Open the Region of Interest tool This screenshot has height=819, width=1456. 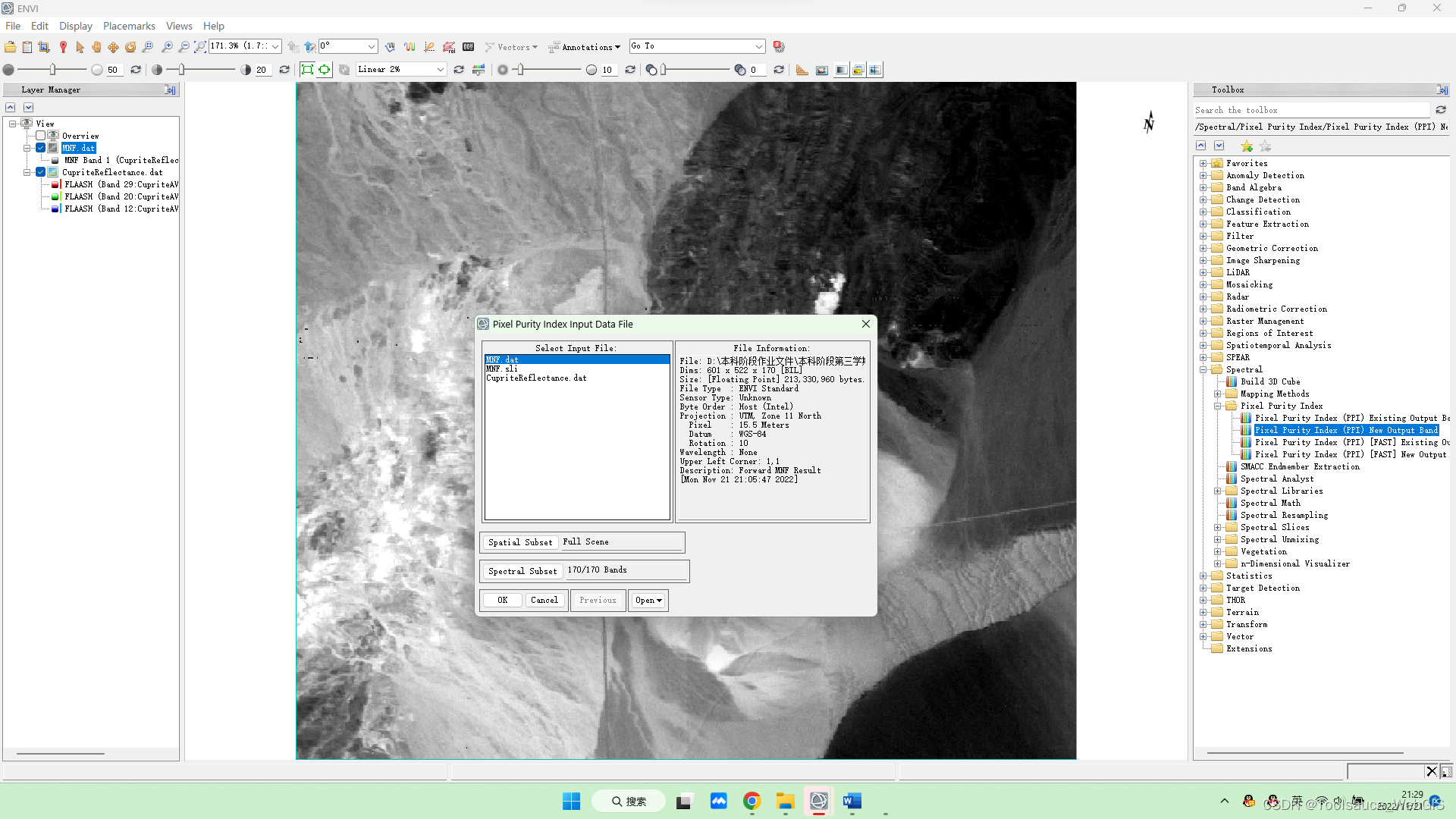pyautogui.click(x=449, y=47)
